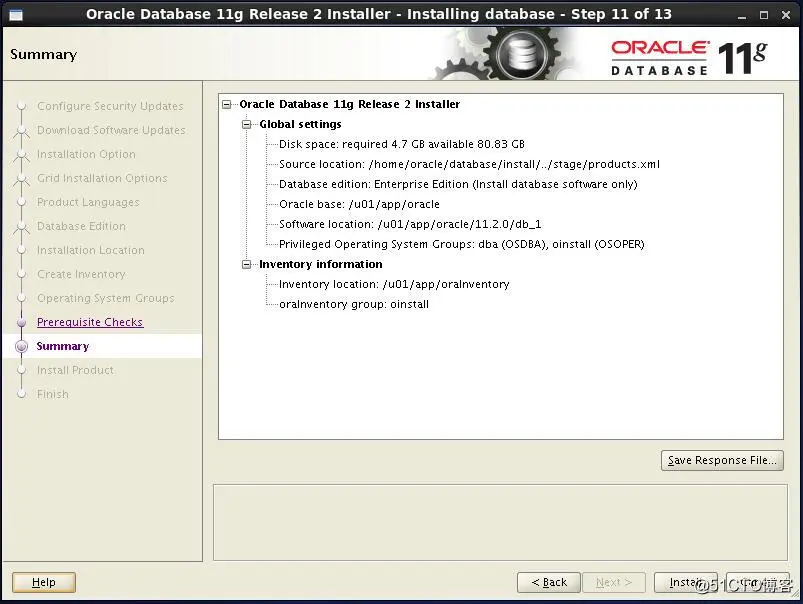Collapse the Oracle Database 11g Release 2 Installer node
The height and width of the screenshot is (604, 803).
coord(226,105)
